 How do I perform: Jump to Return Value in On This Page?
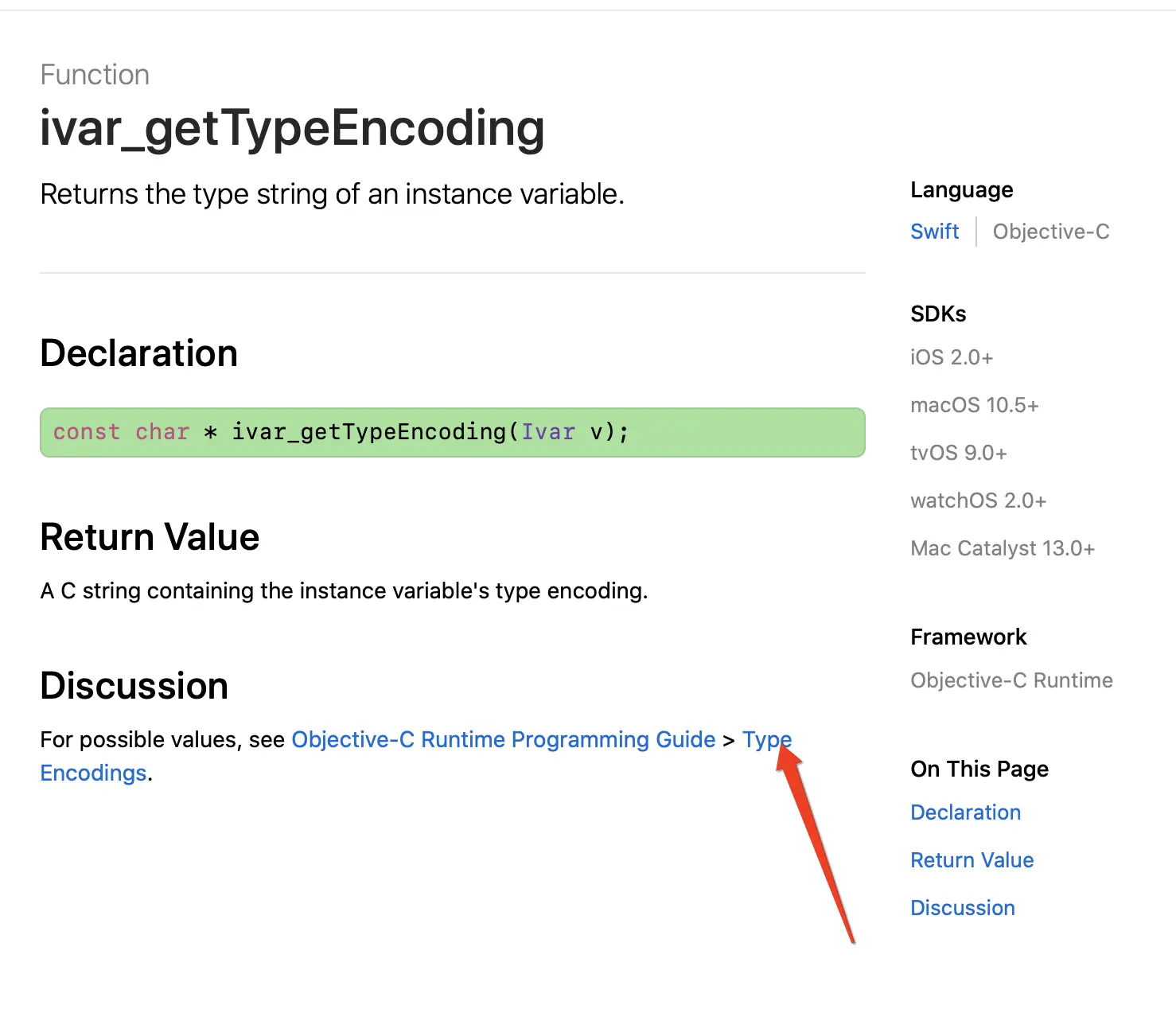972,860
